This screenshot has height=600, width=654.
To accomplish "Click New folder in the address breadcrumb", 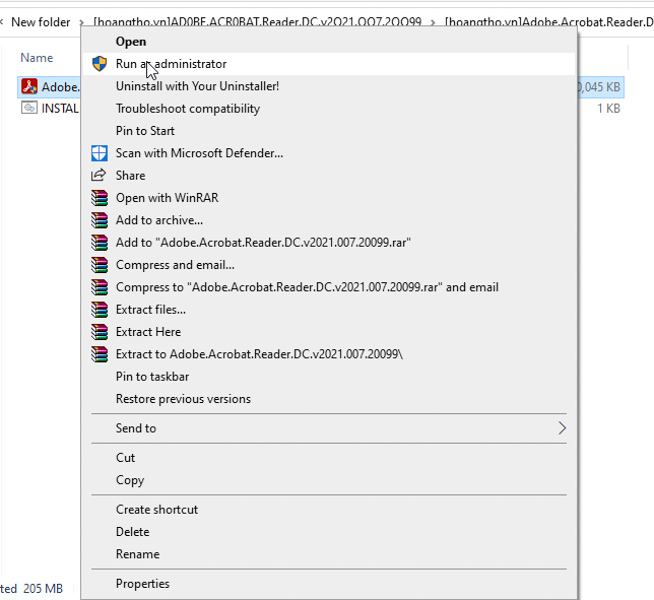I will [x=41, y=22].
